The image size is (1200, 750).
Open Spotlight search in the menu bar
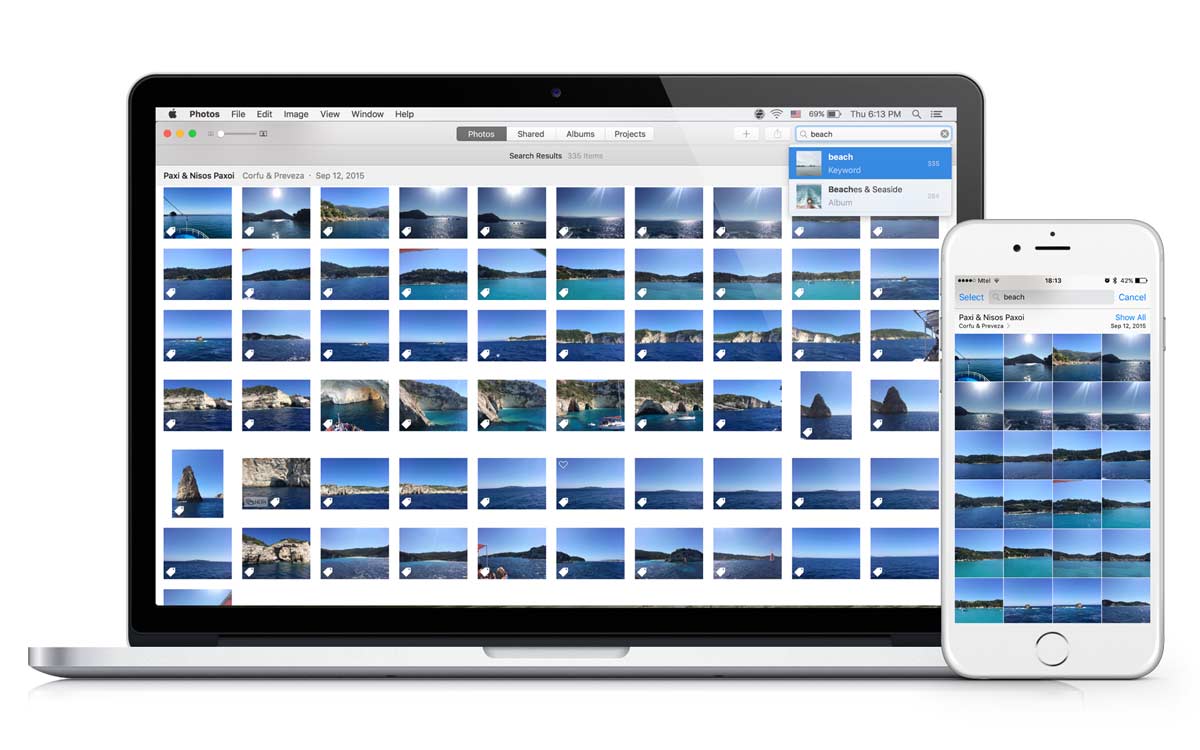(918, 114)
